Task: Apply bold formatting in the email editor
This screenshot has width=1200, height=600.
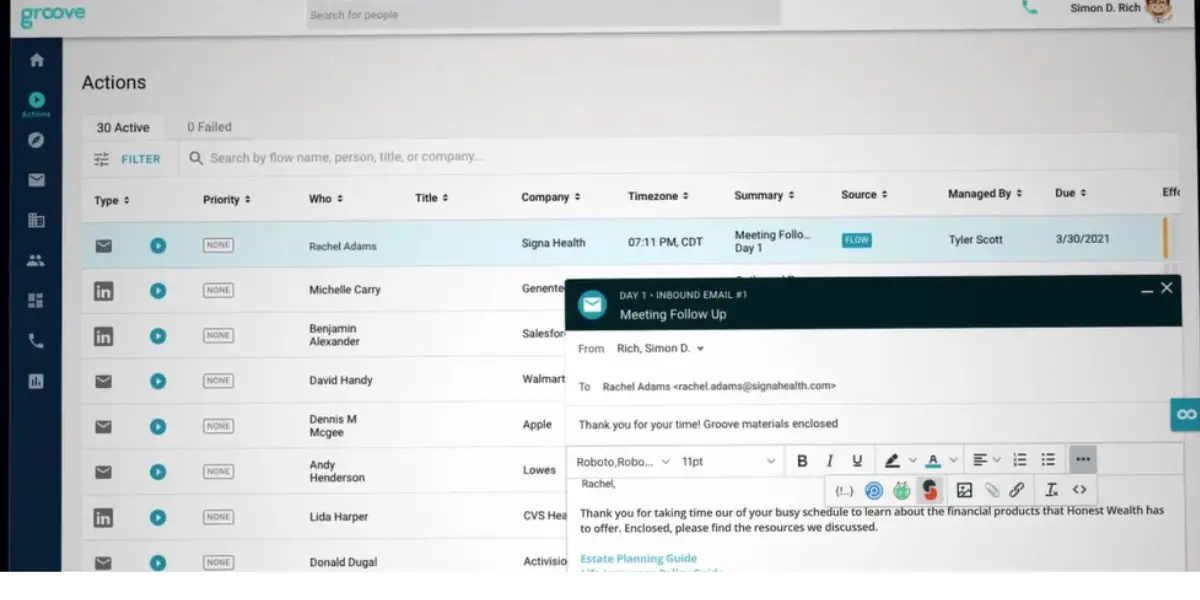Action: pos(802,461)
